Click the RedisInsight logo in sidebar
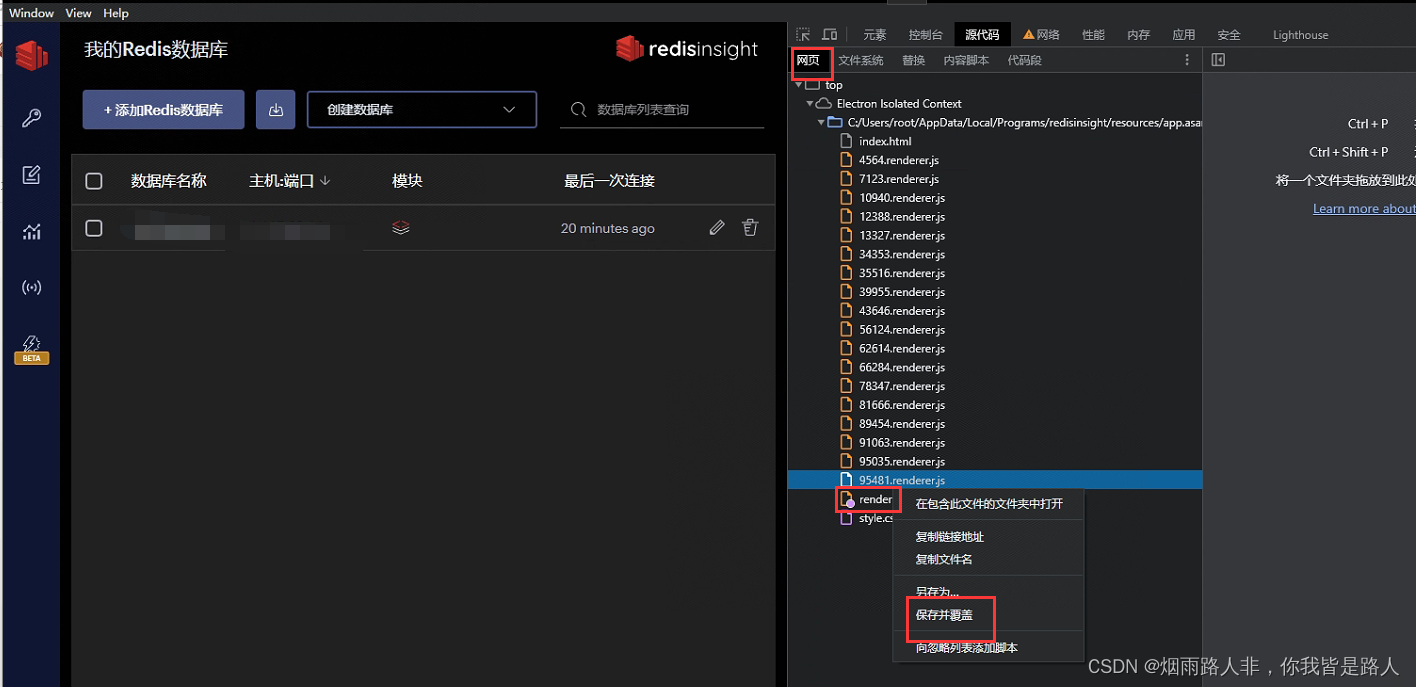Viewport: 1416px width, 687px height. [31, 54]
